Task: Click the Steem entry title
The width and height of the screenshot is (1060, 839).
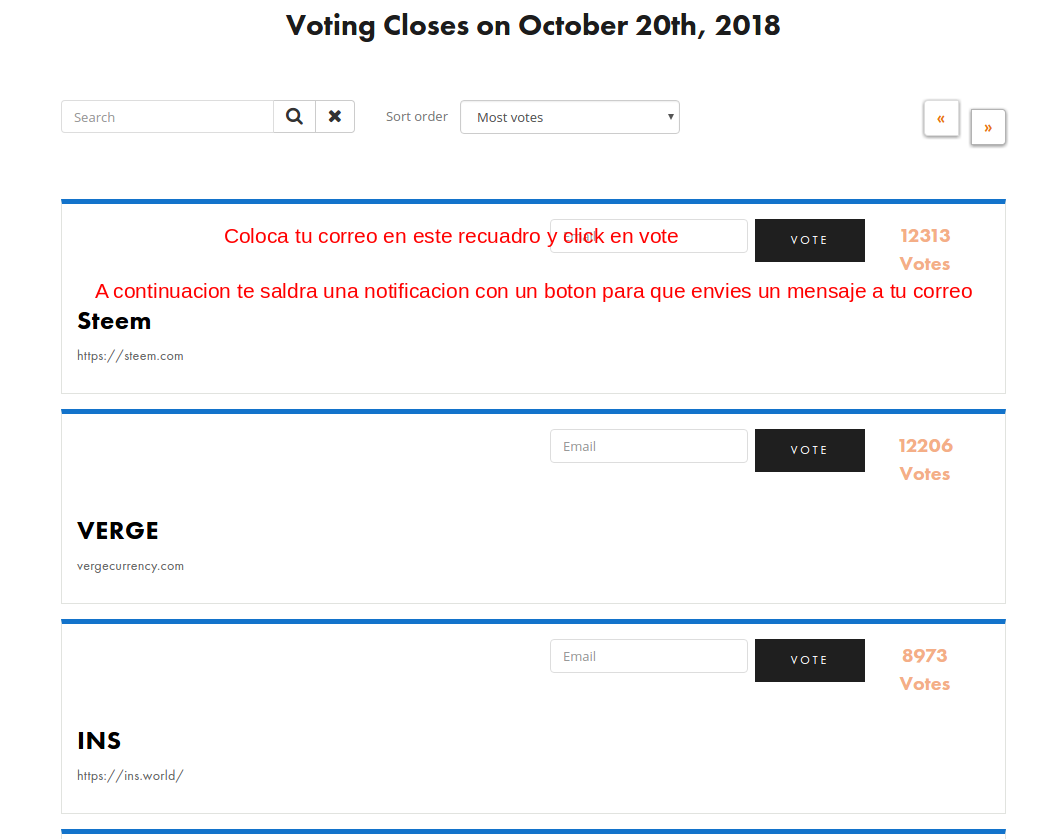Action: click(x=114, y=321)
